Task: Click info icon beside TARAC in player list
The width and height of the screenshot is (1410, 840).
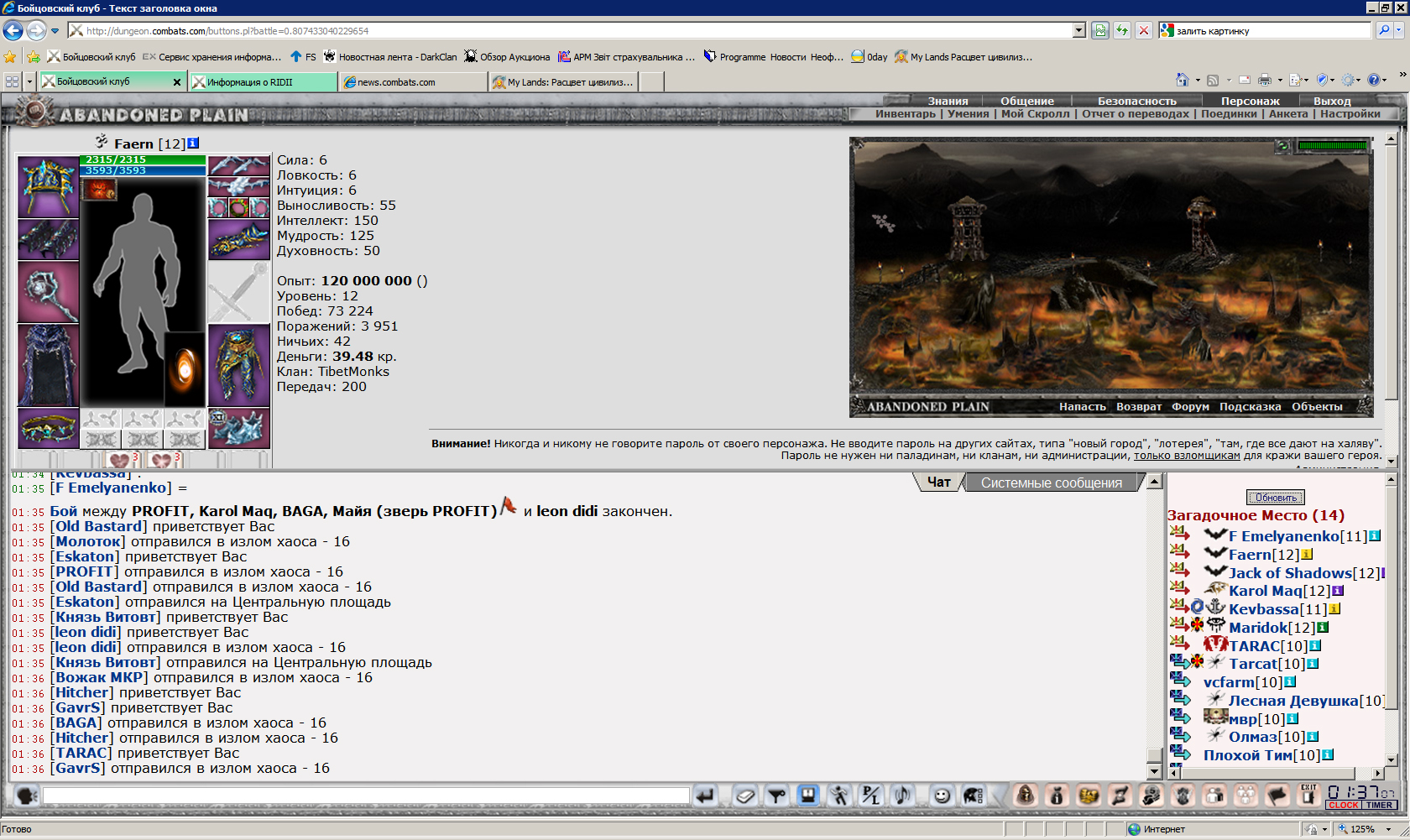Action: [1315, 646]
